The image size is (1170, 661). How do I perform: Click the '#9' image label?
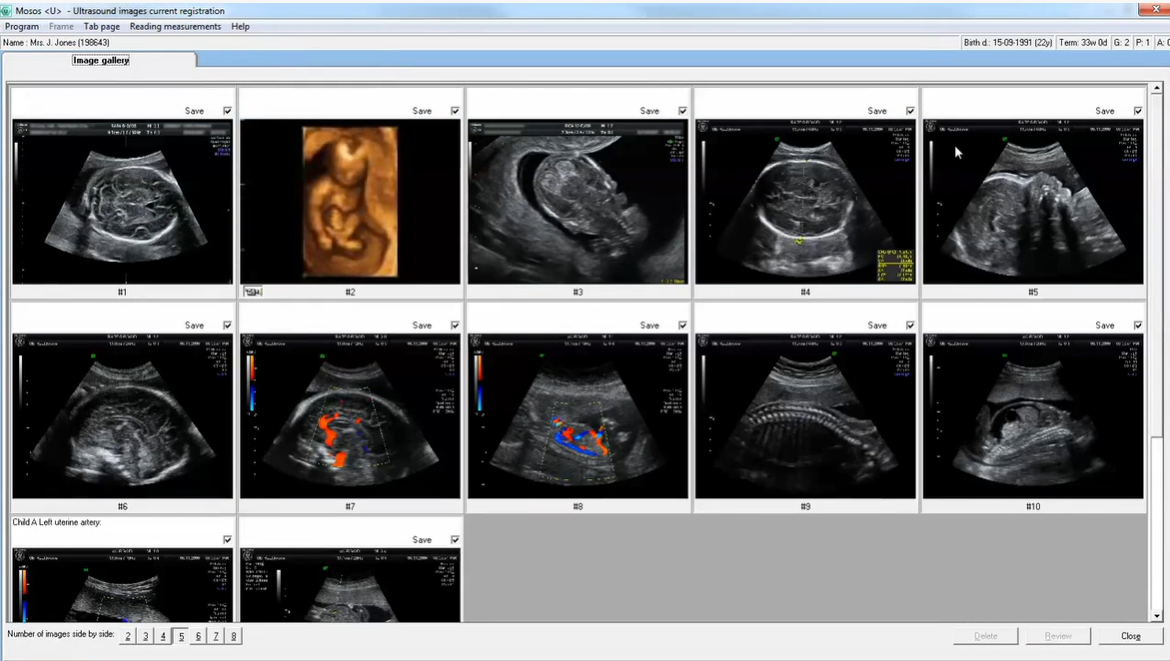click(805, 506)
